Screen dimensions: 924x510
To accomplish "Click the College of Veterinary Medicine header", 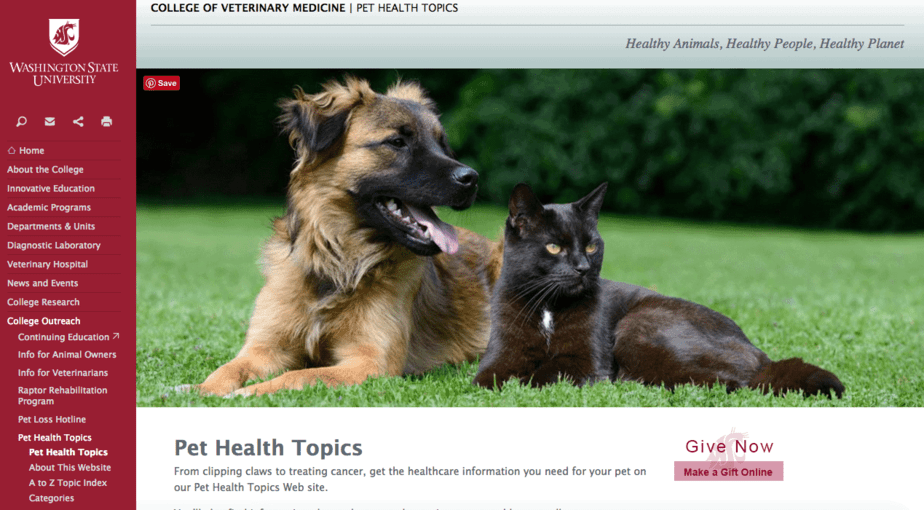I will click(x=248, y=8).
